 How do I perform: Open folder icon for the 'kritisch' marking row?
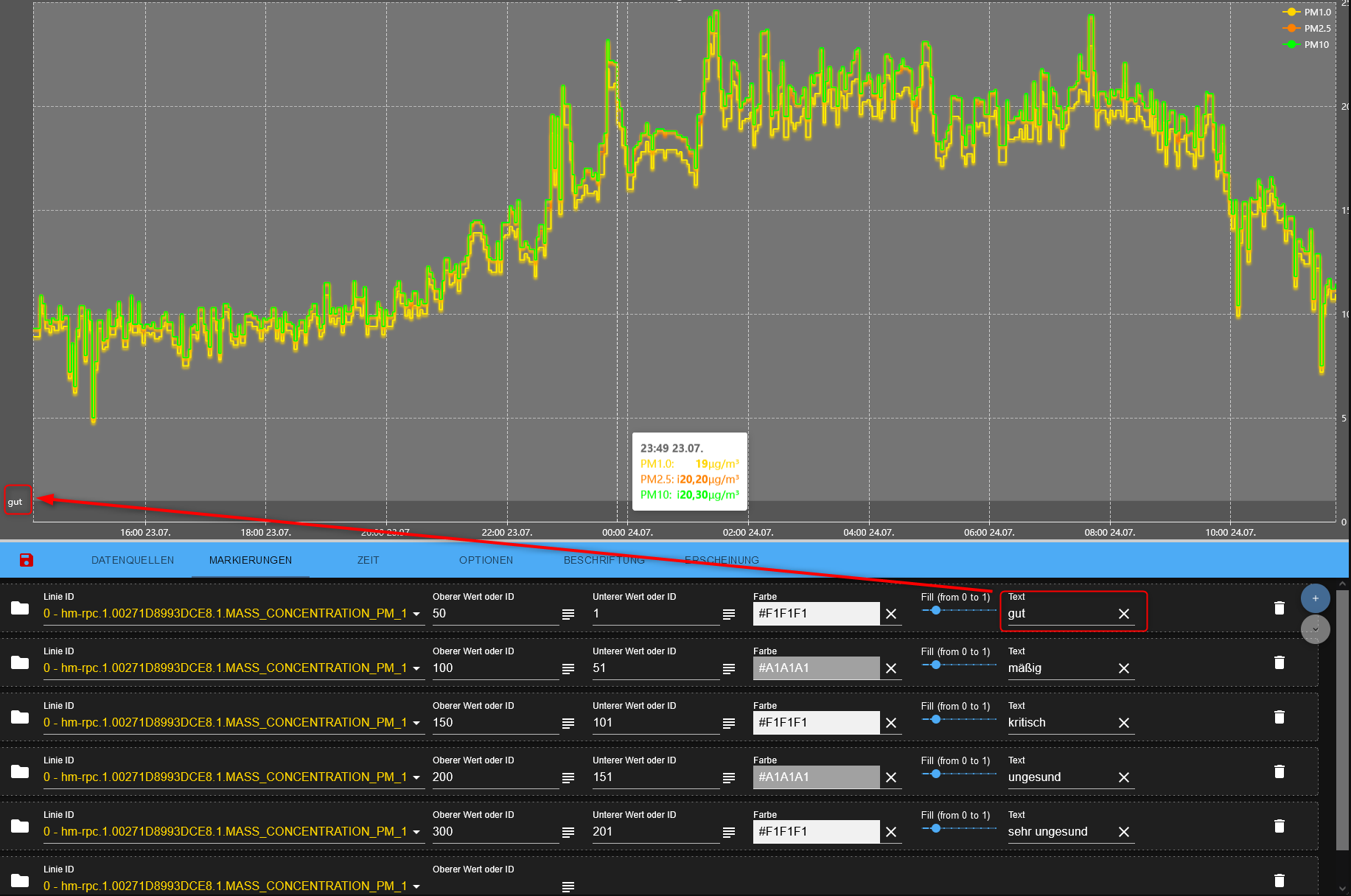[x=20, y=717]
